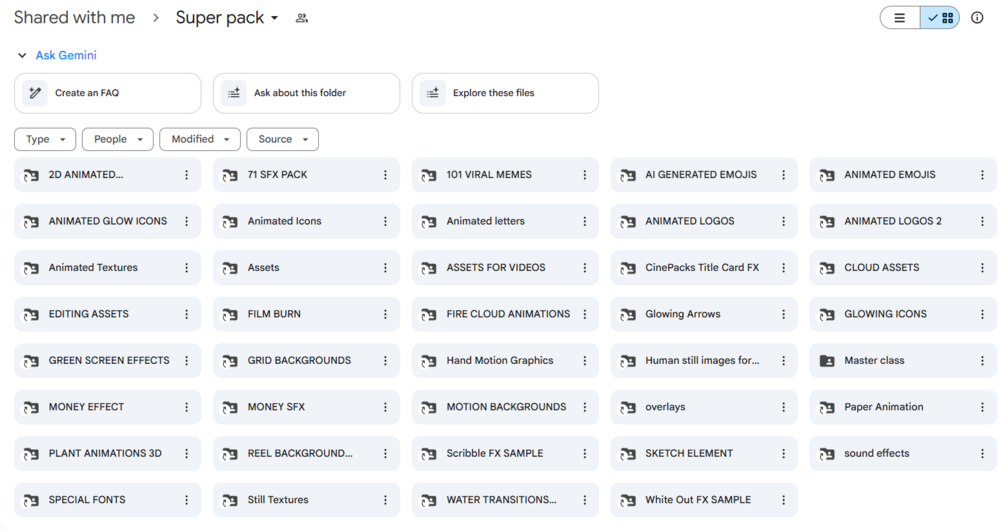1005x529 pixels.
Task: Click the Ask Gemini link
Action: point(66,56)
